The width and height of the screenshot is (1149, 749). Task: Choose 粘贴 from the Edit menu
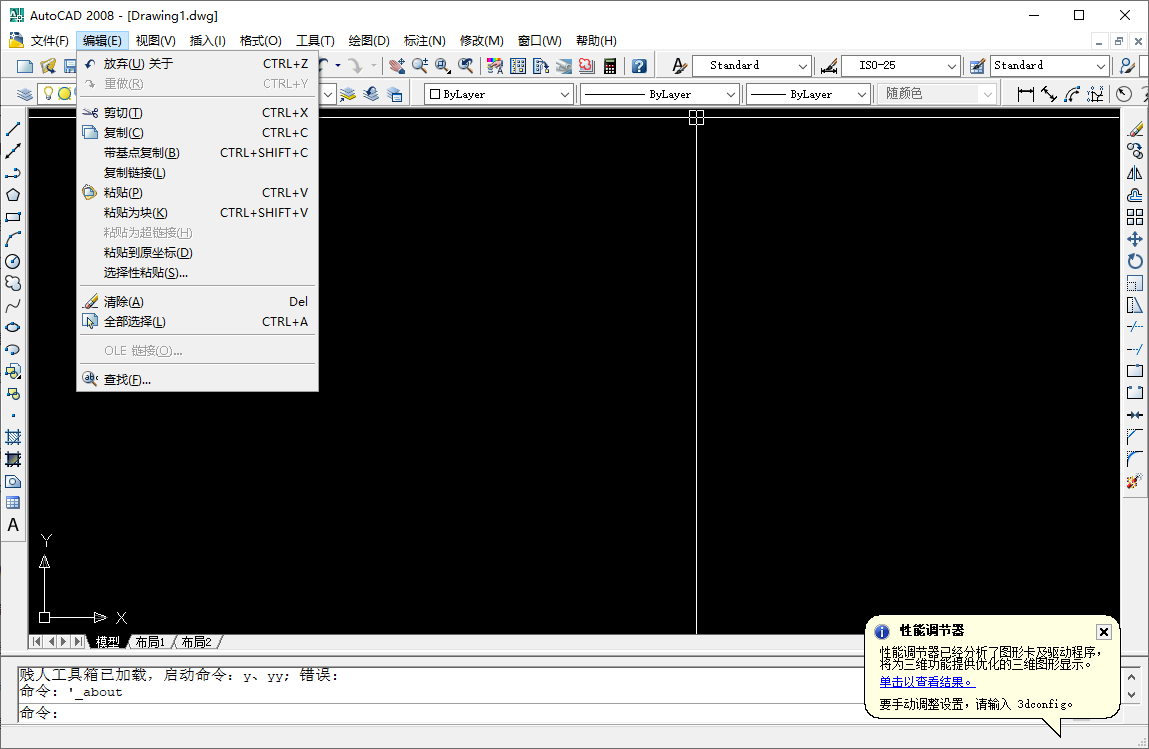pos(120,192)
